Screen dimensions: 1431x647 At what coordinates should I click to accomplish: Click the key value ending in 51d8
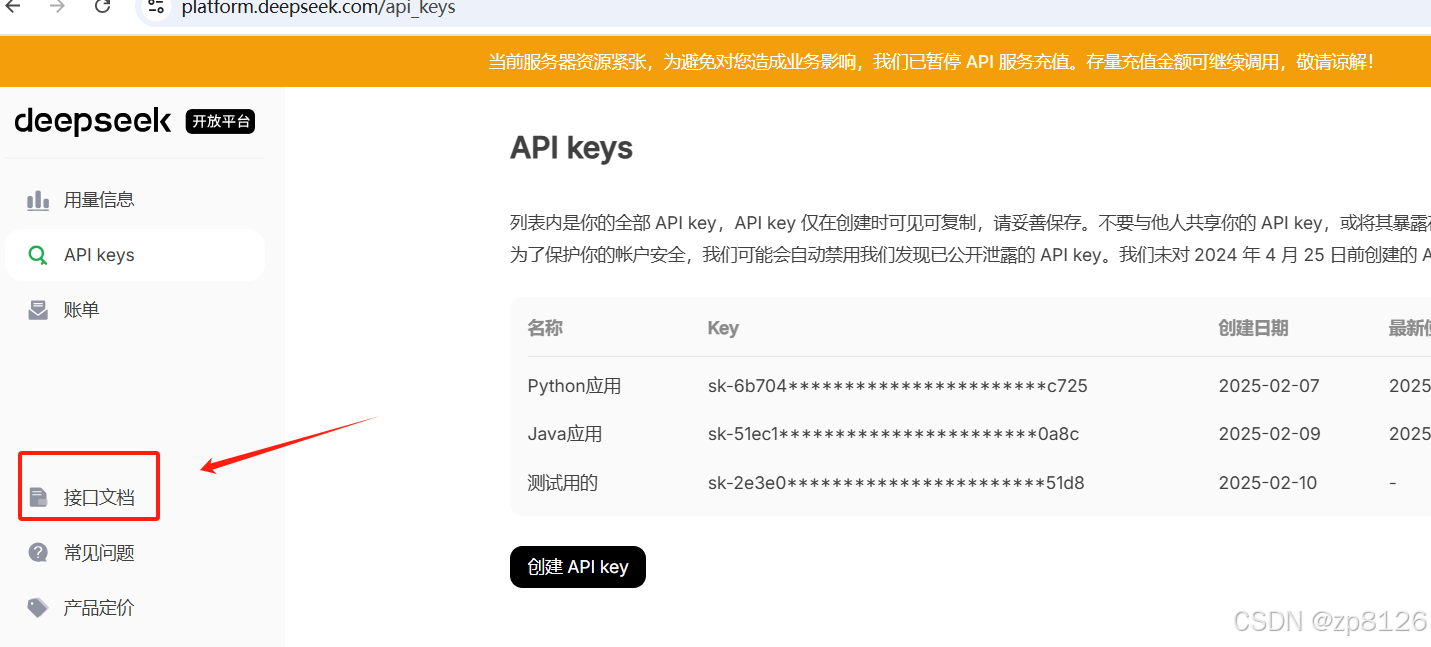[896, 483]
